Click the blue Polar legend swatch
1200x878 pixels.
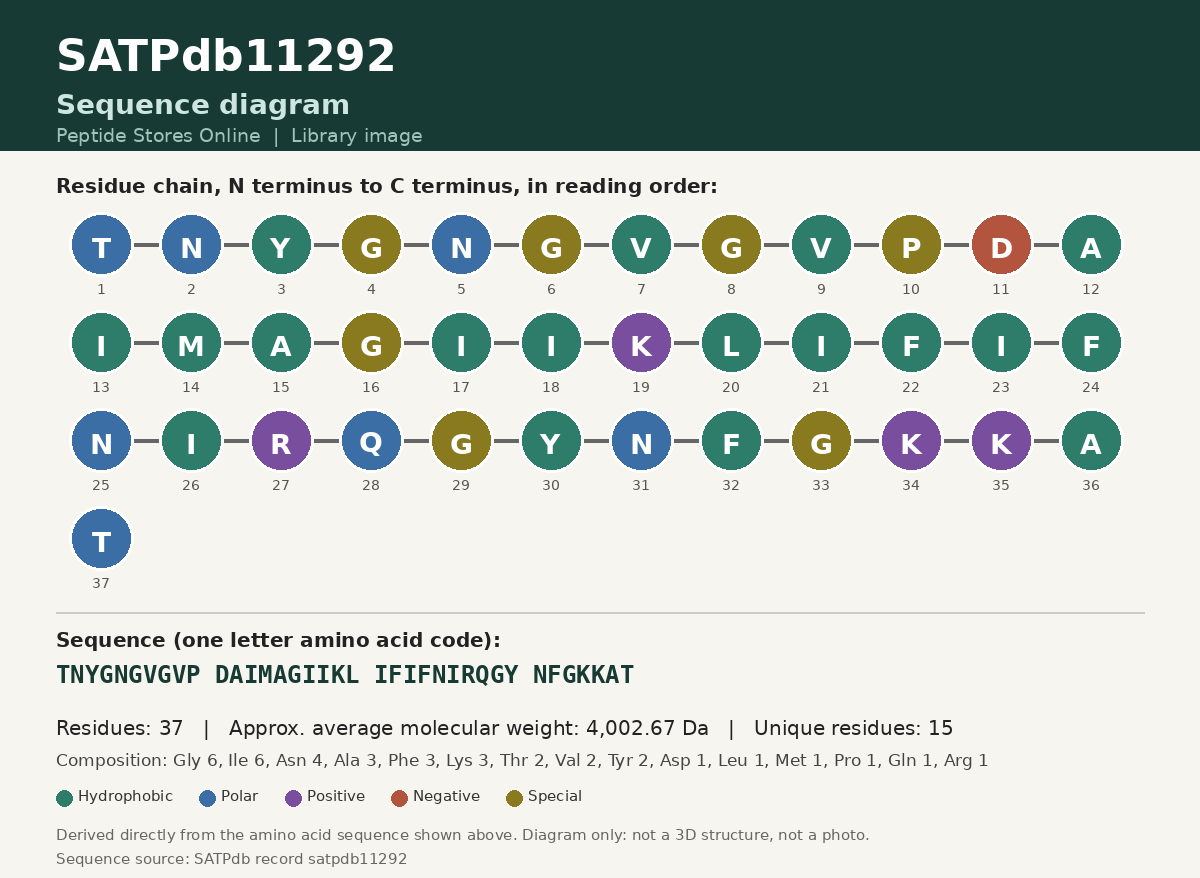[x=208, y=798]
